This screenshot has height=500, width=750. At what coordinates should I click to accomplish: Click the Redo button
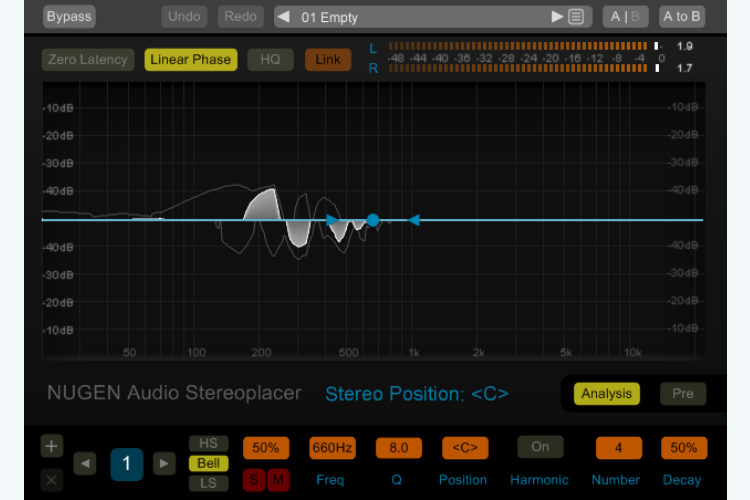click(241, 17)
